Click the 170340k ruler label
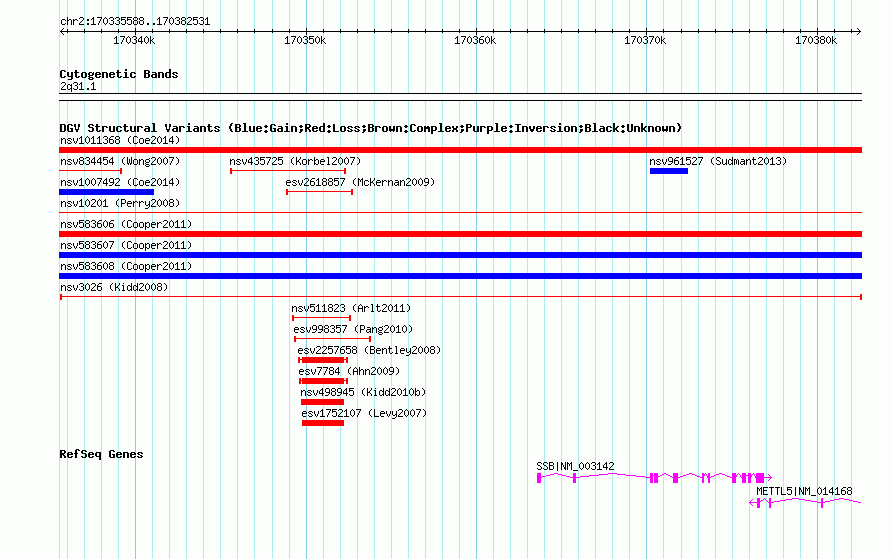 point(134,40)
